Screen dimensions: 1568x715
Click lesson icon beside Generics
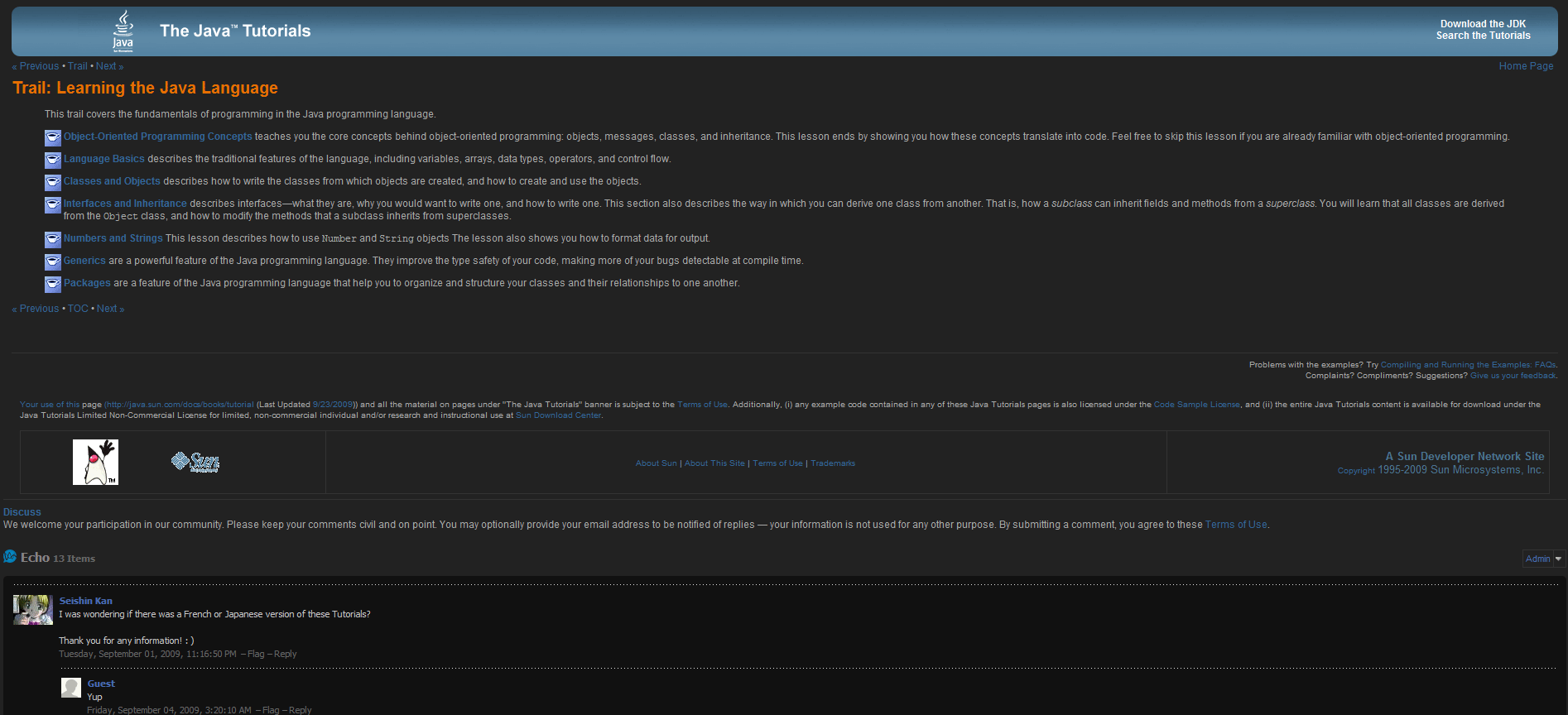click(x=53, y=262)
